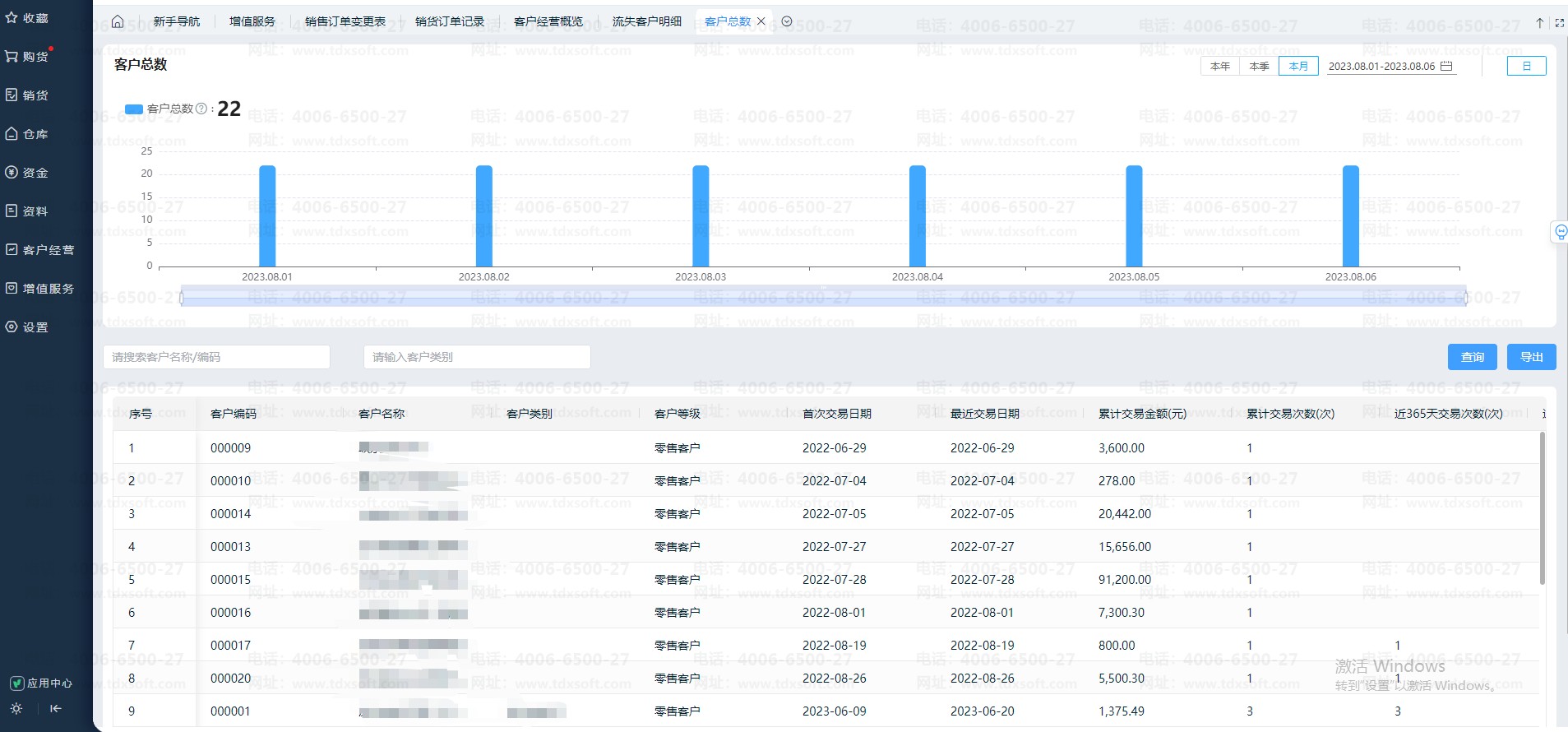Open 仓库 warehouse in the sidebar

coord(28,134)
